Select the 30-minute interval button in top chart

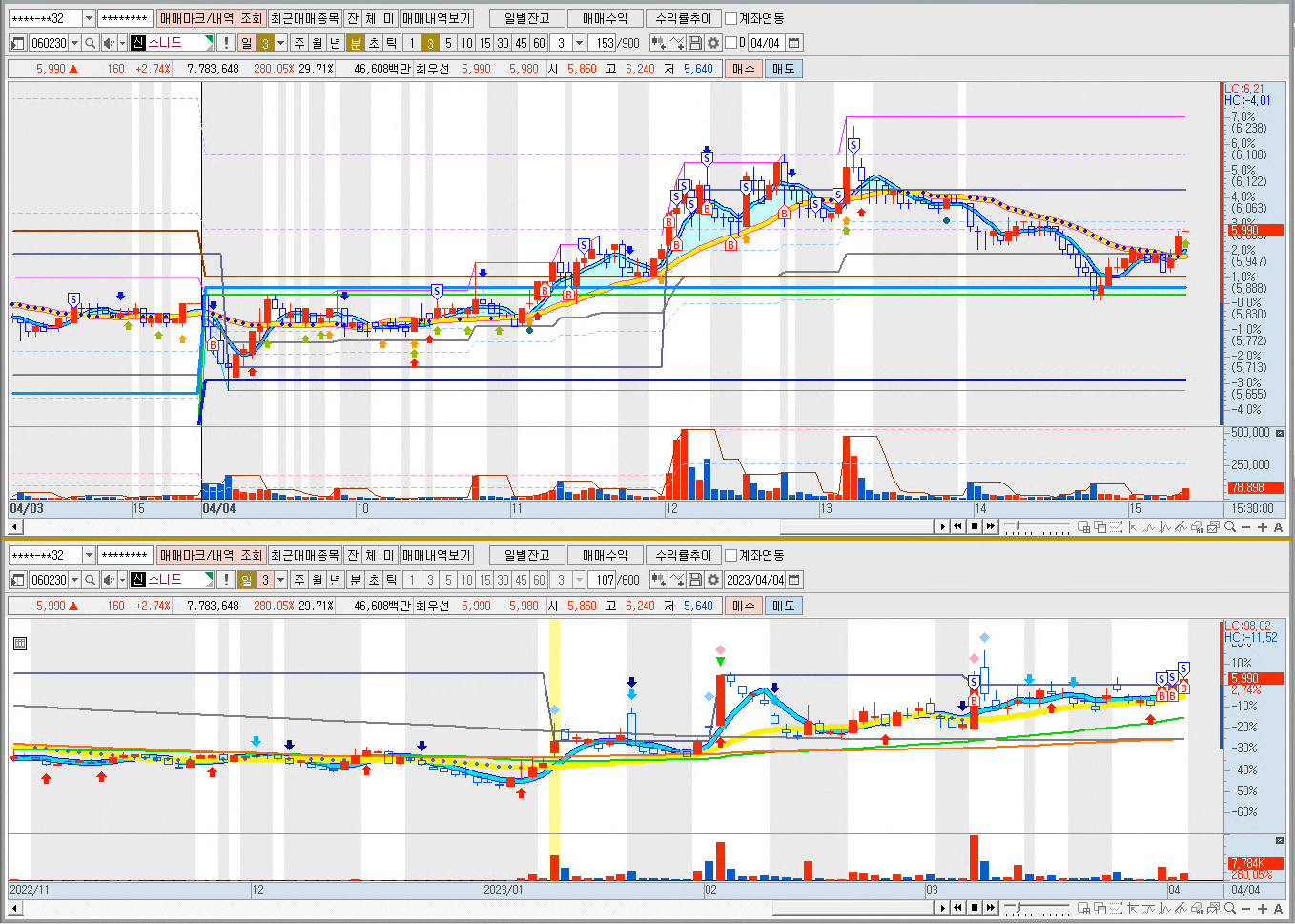pos(503,43)
